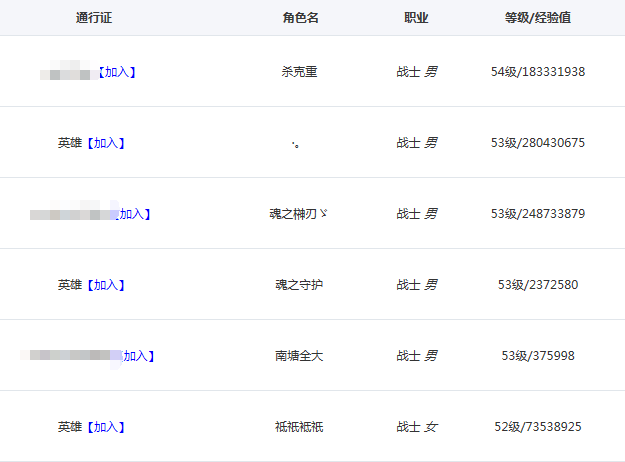Select the 角色名 column header
625x462 pixels.
click(299, 18)
